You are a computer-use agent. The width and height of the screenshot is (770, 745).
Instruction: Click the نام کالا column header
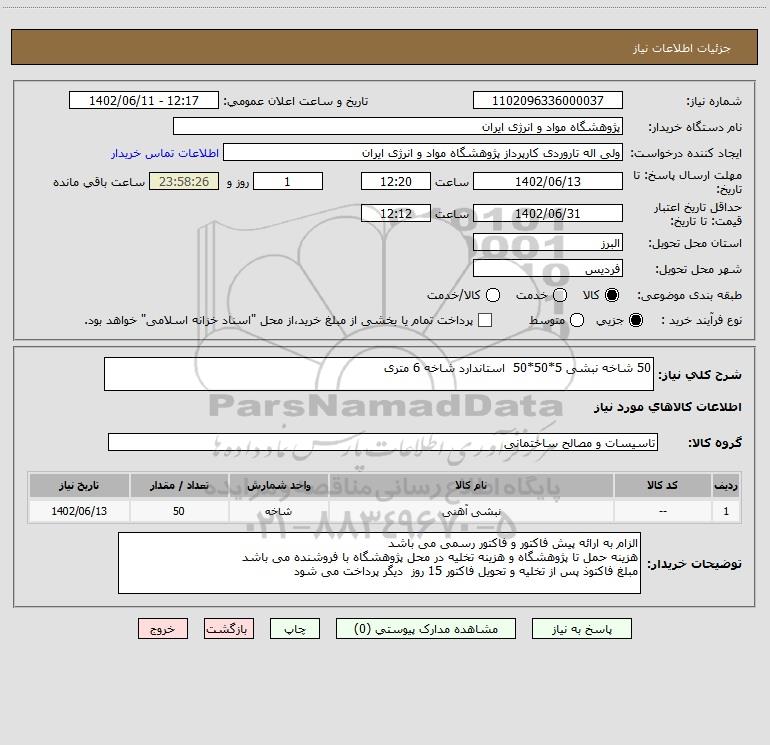tap(471, 485)
